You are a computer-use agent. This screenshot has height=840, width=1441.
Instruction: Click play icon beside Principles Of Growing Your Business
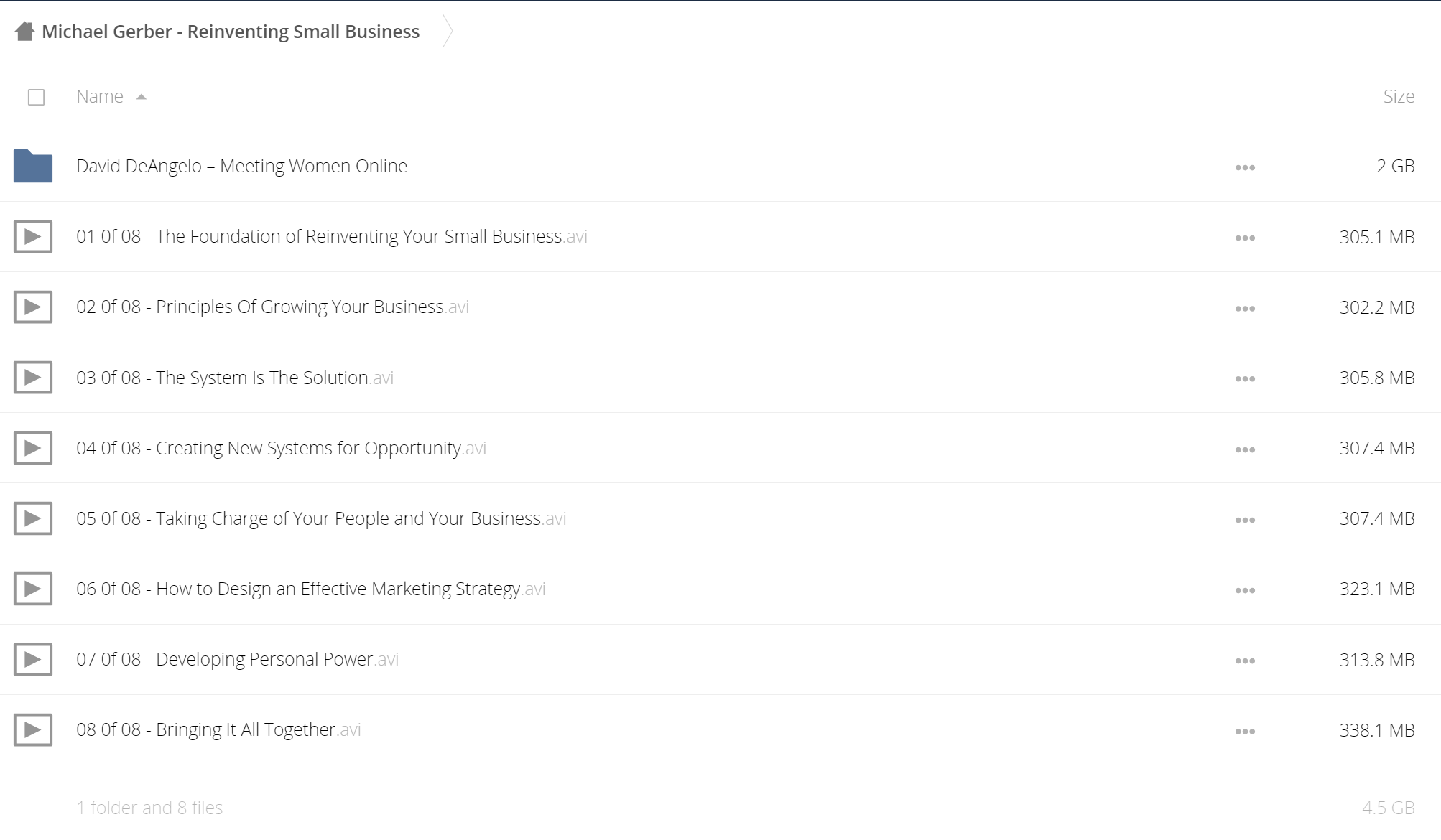pos(33,307)
